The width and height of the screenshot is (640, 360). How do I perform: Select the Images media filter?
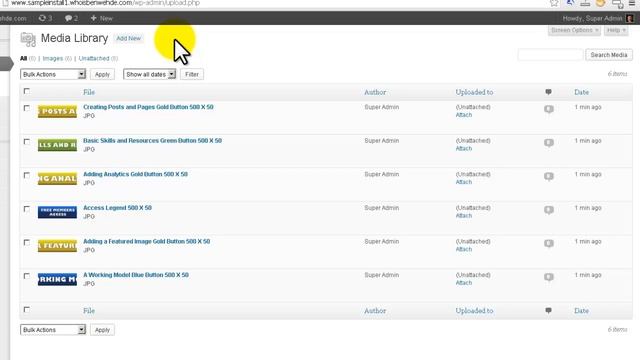53,58
